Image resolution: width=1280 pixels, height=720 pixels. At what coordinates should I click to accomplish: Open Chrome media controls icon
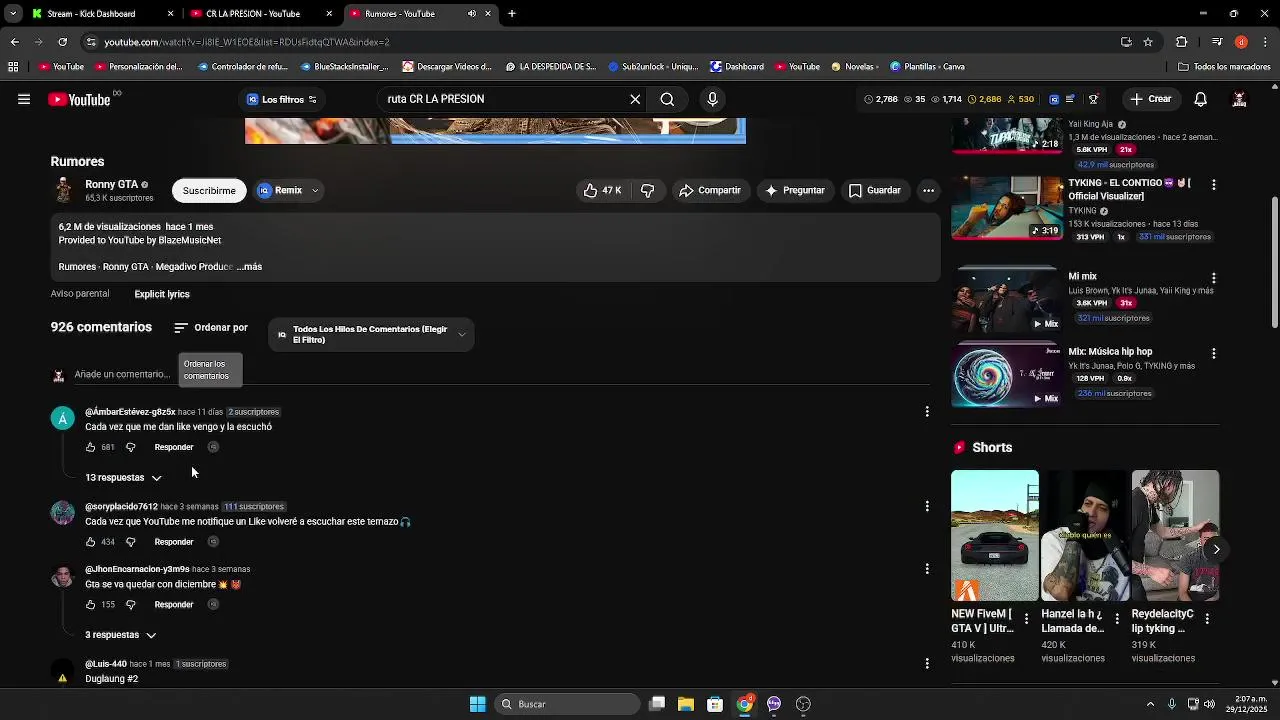pyautogui.click(x=1217, y=42)
